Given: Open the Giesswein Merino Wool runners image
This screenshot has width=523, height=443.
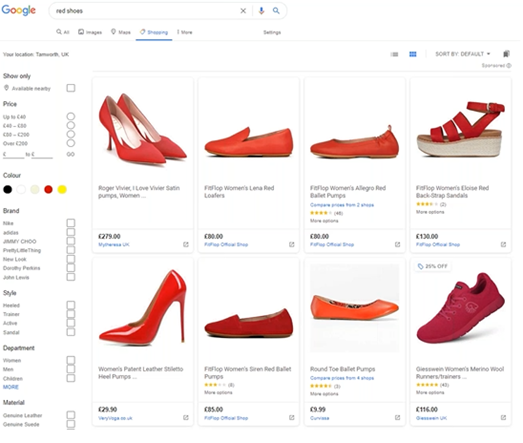Looking at the screenshot, I should tap(461, 308).
